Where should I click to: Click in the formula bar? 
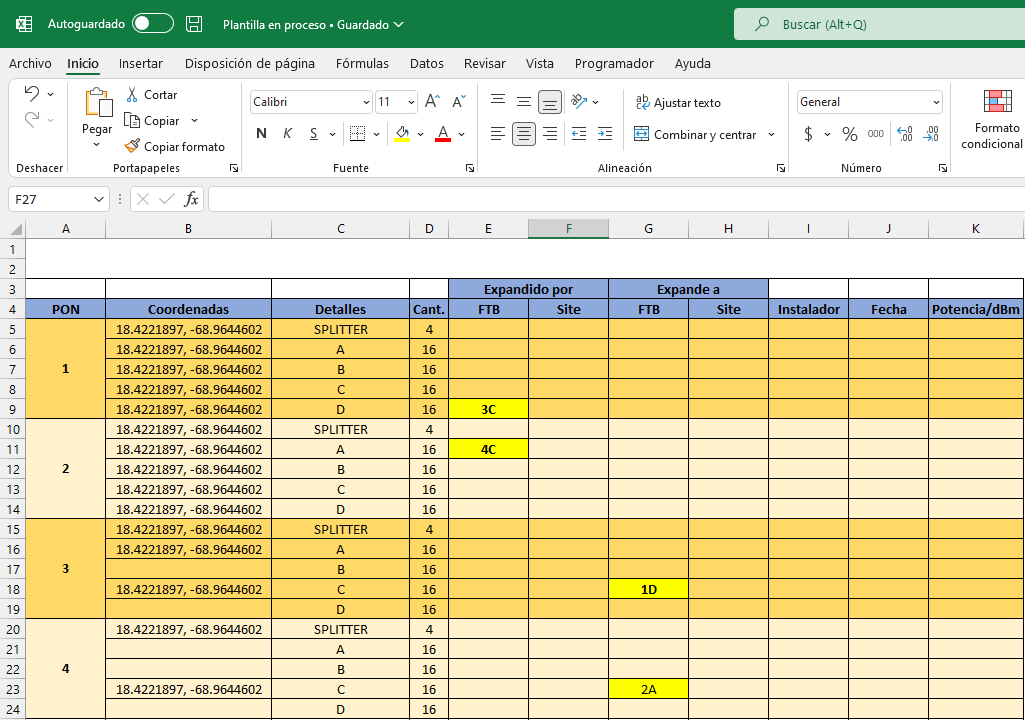pos(616,199)
